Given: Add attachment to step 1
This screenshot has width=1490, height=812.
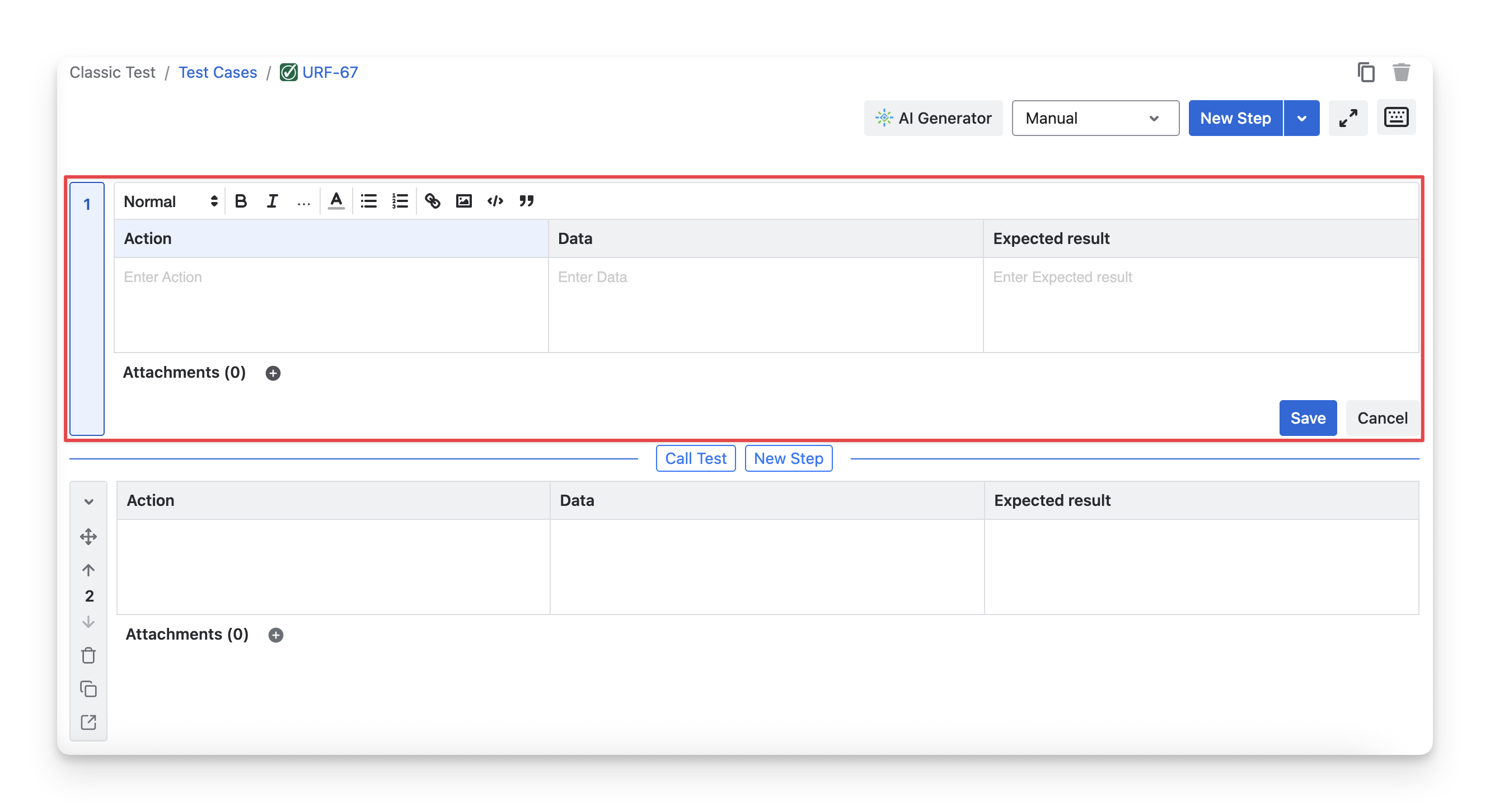Looking at the screenshot, I should click(273, 373).
